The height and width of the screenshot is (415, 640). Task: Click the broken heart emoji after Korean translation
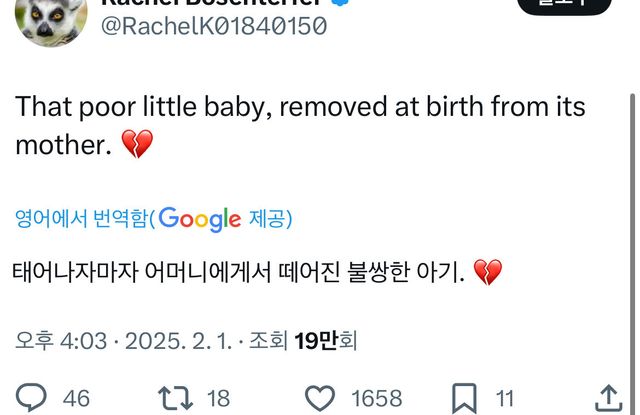tap(487, 271)
